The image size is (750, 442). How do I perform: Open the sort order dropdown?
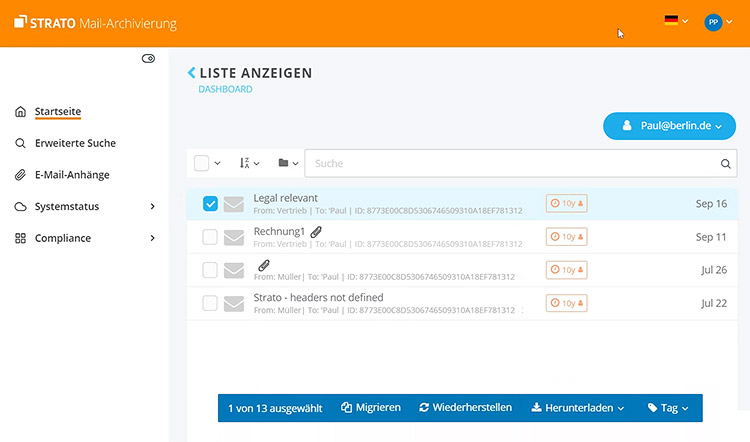pyautogui.click(x=249, y=163)
